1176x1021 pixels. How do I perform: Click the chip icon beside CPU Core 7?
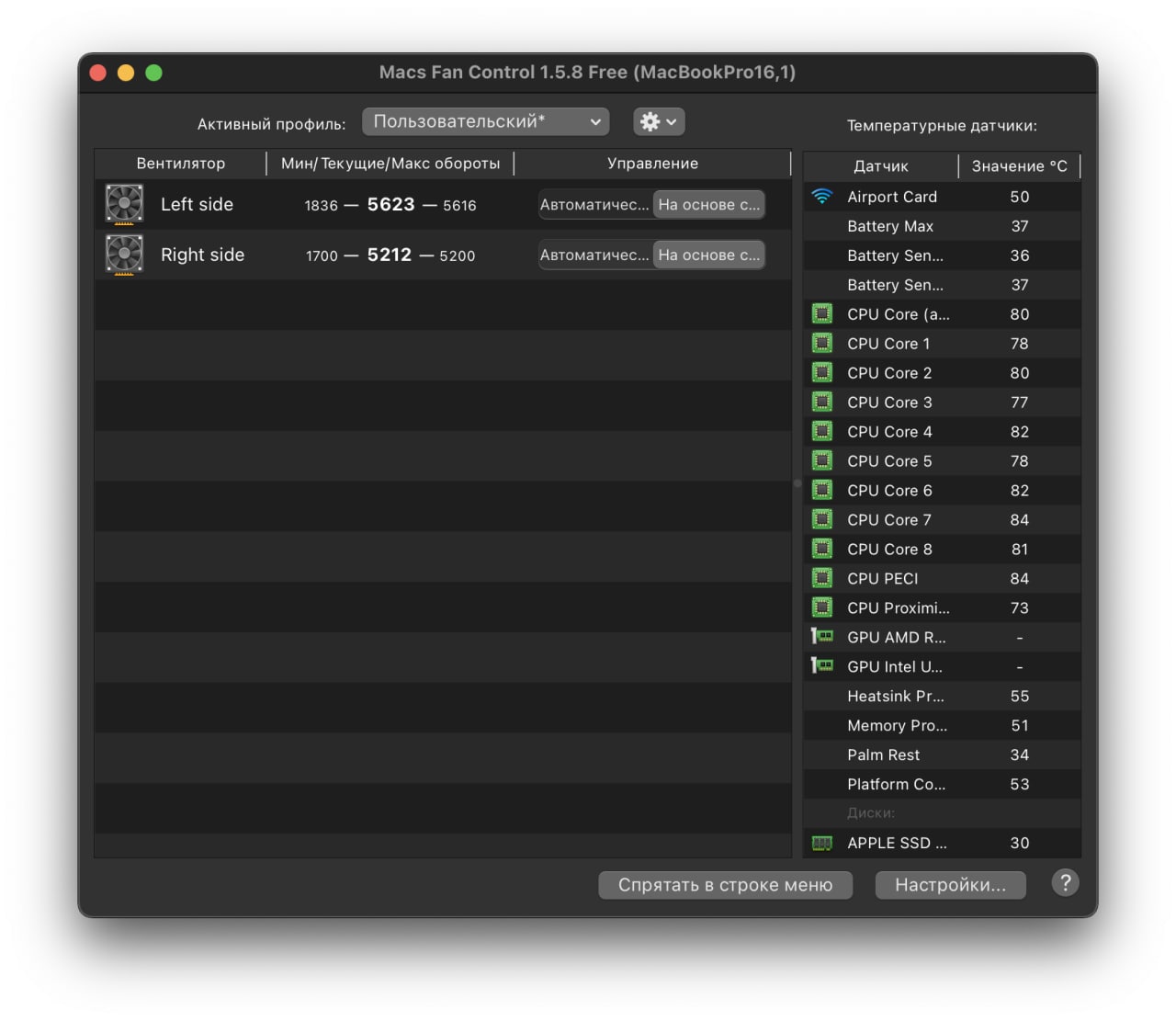click(x=822, y=520)
